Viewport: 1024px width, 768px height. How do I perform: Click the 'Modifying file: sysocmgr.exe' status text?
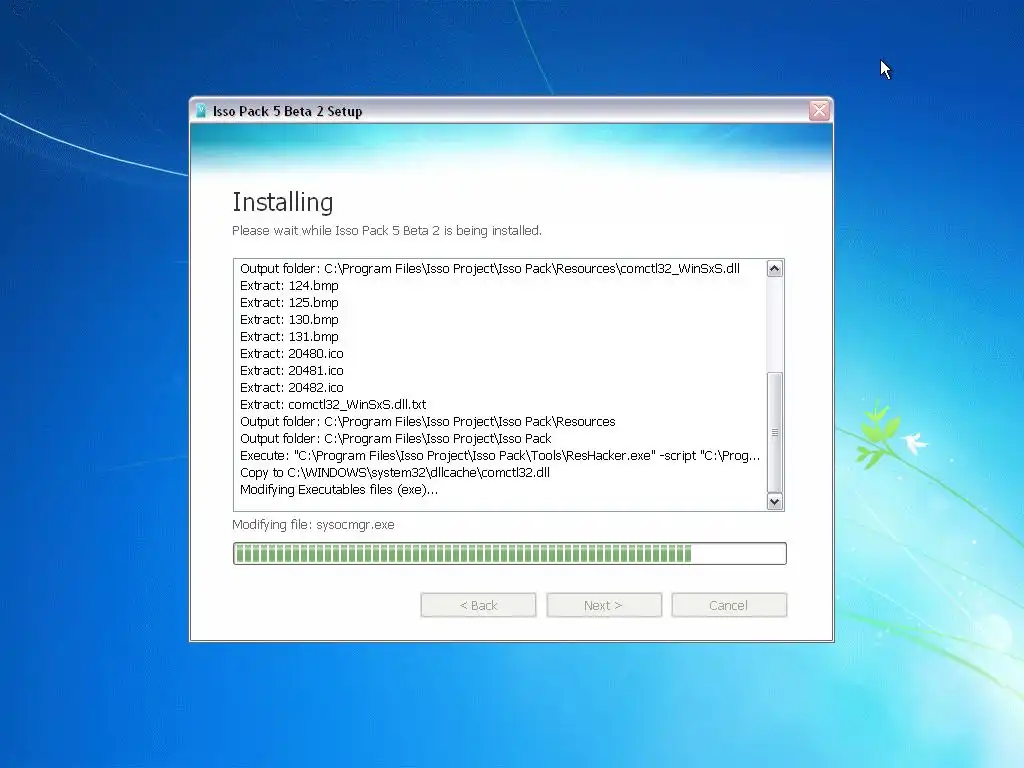(313, 524)
